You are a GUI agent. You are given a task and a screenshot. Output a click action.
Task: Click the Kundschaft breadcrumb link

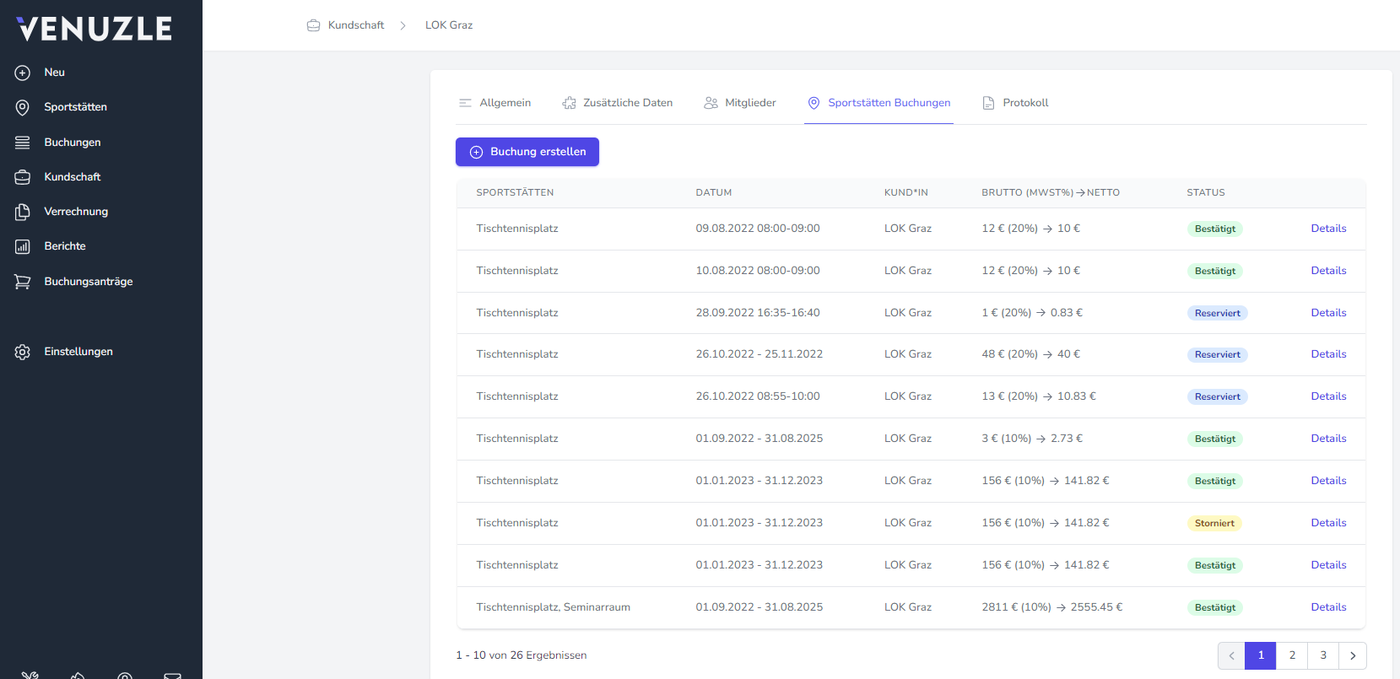[x=355, y=25]
